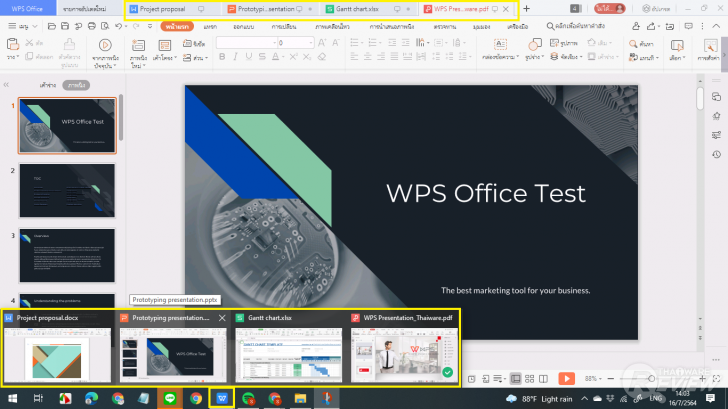The height and width of the screenshot is (409, 728).
Task: Clear formatting with the eraser icon
Action: tap(322, 57)
